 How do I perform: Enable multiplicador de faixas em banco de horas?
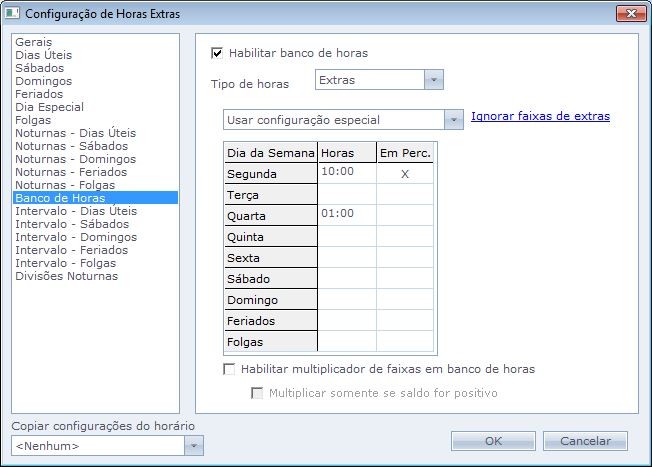(229, 369)
